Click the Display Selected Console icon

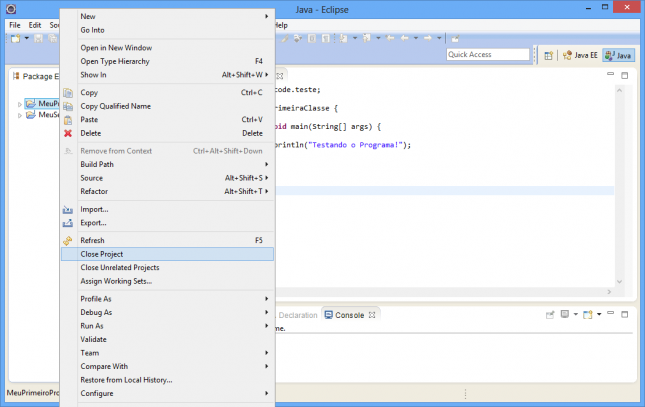pos(565,314)
